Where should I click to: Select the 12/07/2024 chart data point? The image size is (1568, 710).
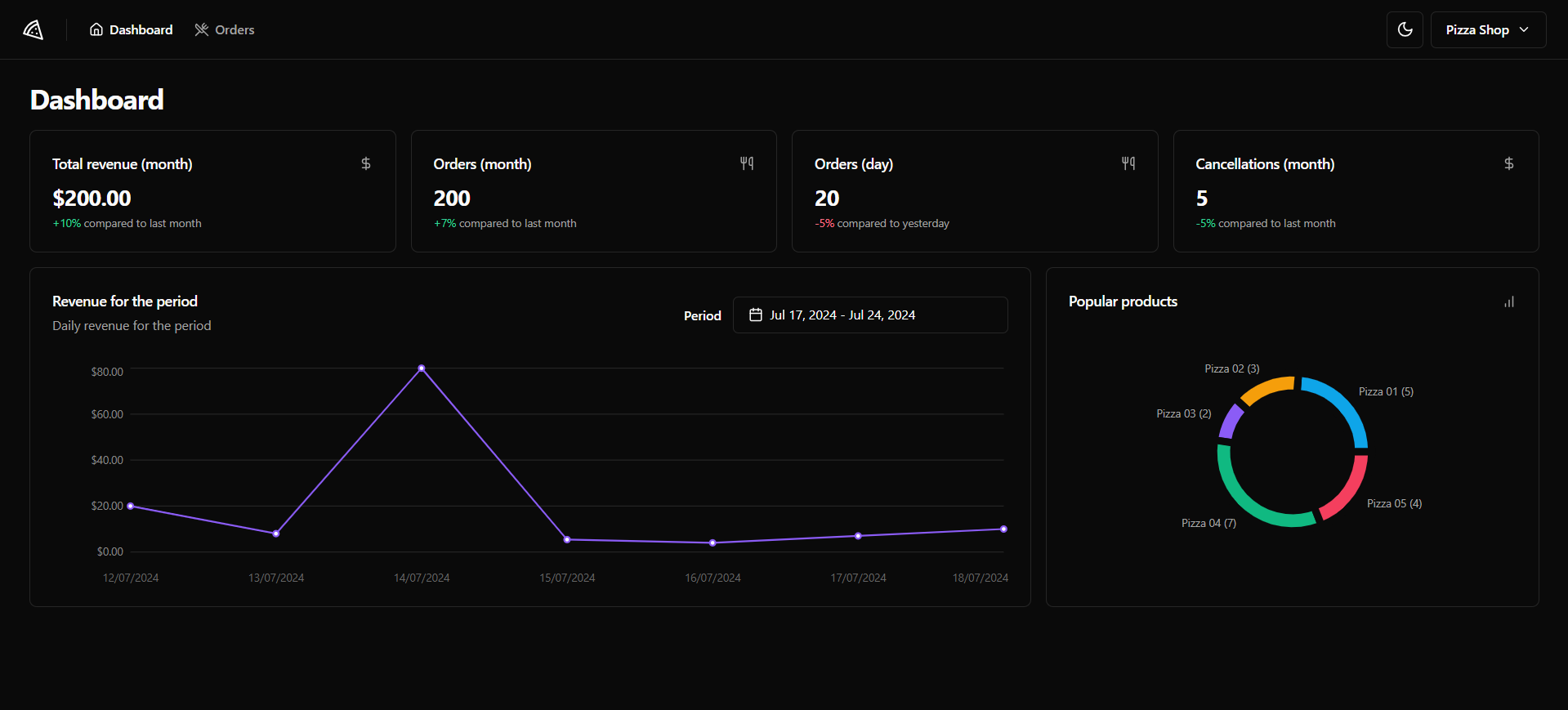[x=131, y=506]
